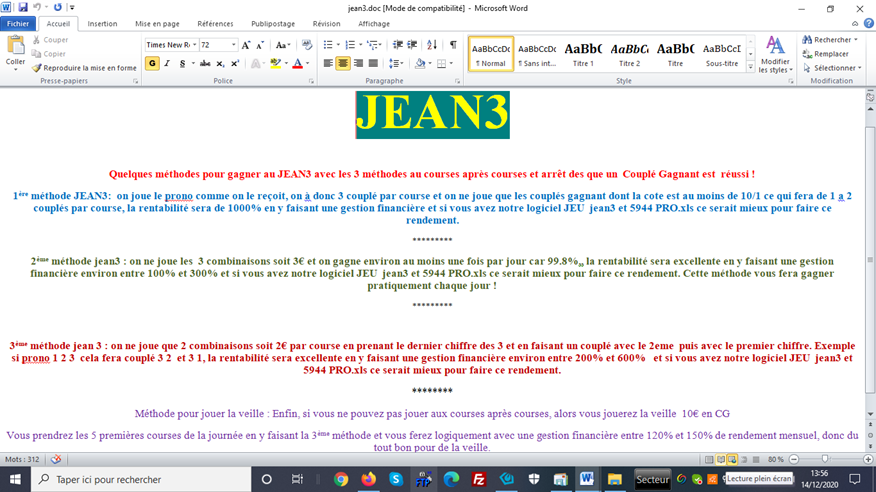Switch to the Affichage tab
Viewport: 876px width, 492px height.
374,23
